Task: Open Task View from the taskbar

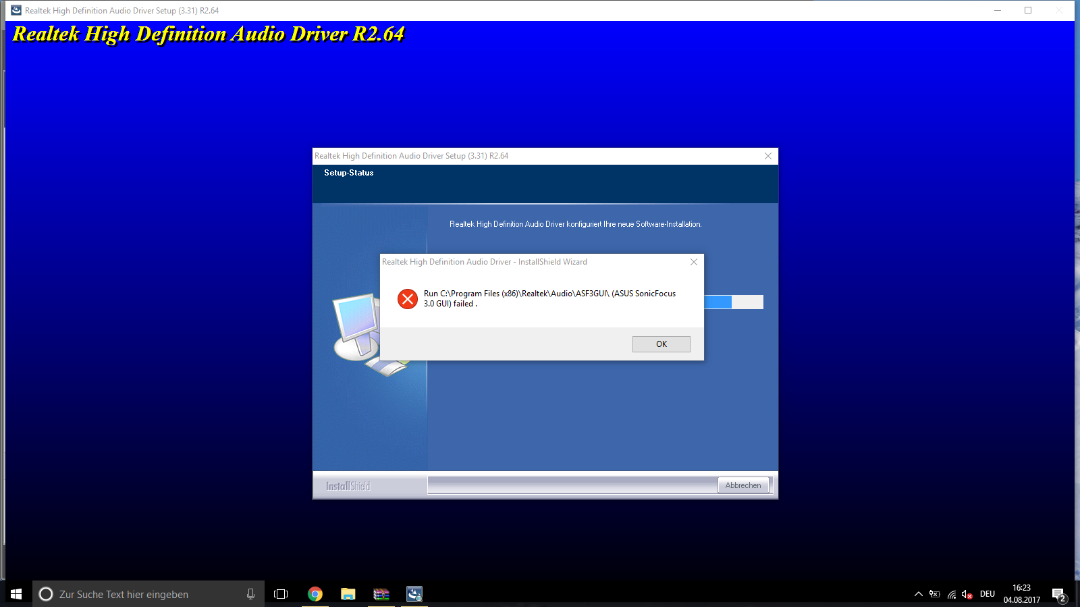Action: (281, 594)
